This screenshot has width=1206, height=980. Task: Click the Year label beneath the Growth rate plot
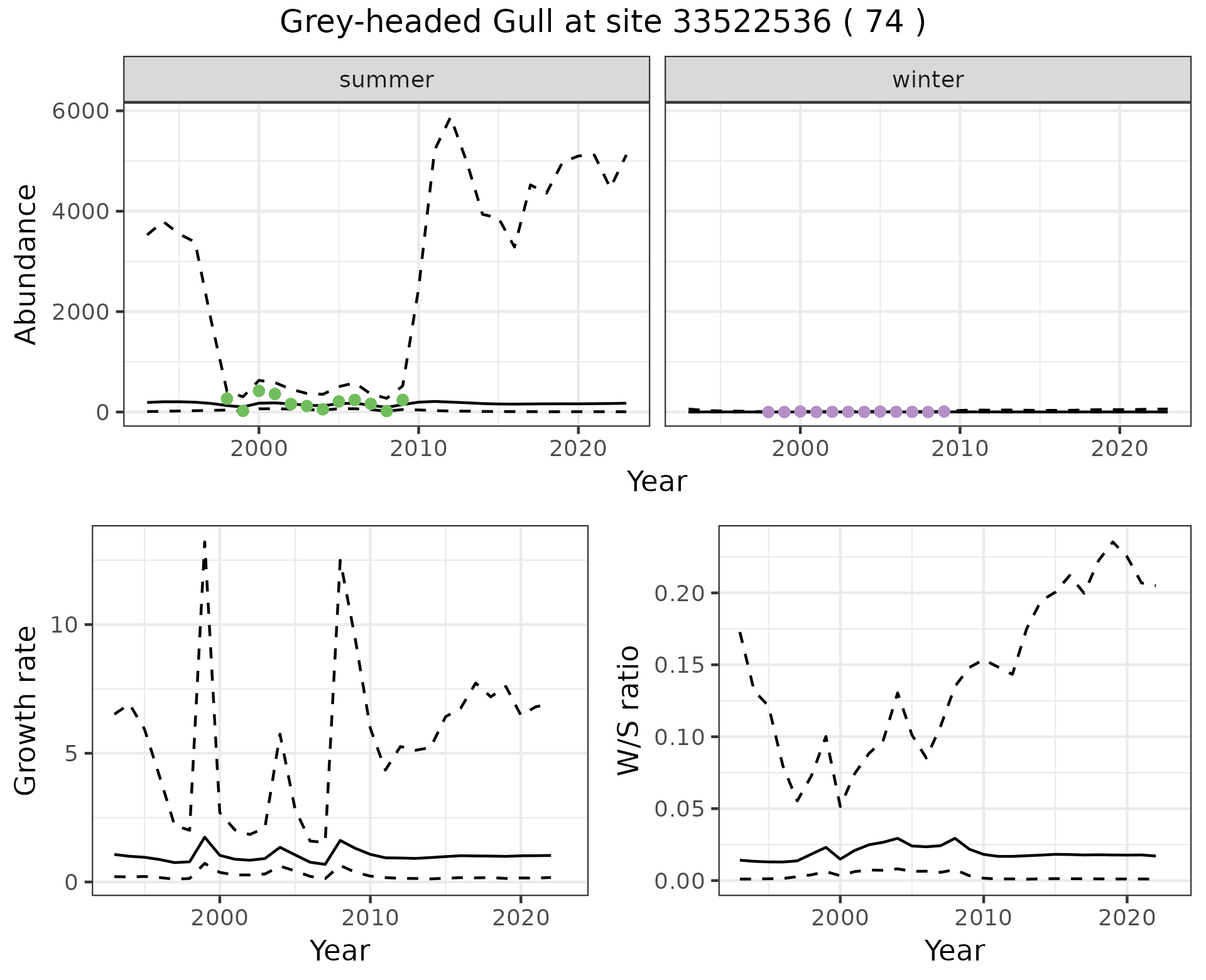(x=340, y=951)
